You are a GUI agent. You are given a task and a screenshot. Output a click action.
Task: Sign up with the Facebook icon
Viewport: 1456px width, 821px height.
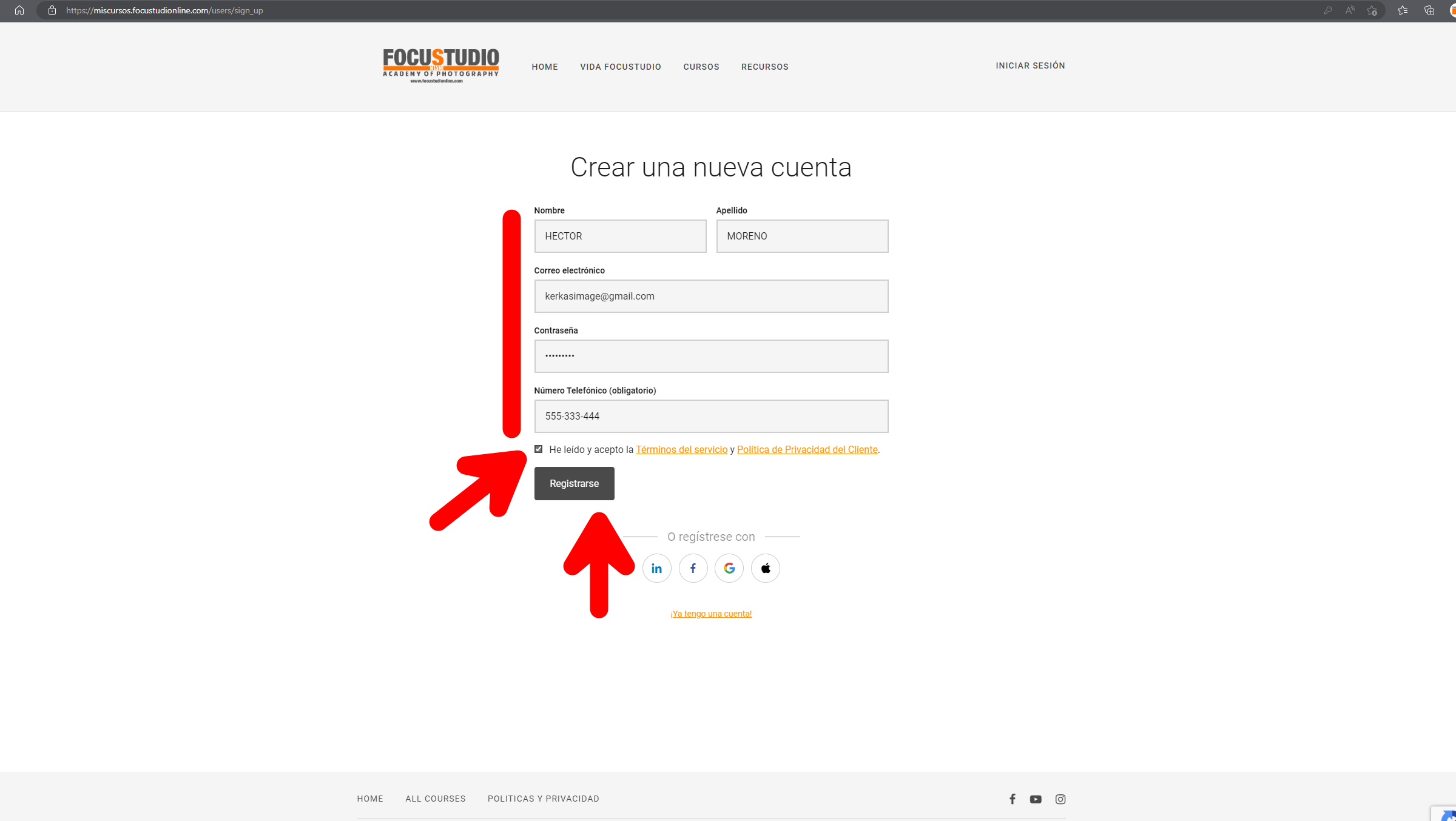point(693,568)
